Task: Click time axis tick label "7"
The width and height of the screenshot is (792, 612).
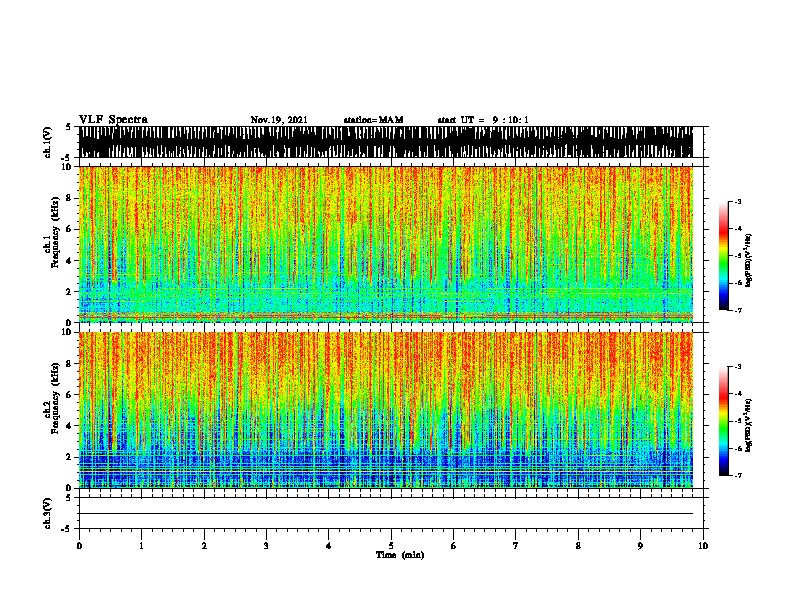Action: tap(516, 546)
